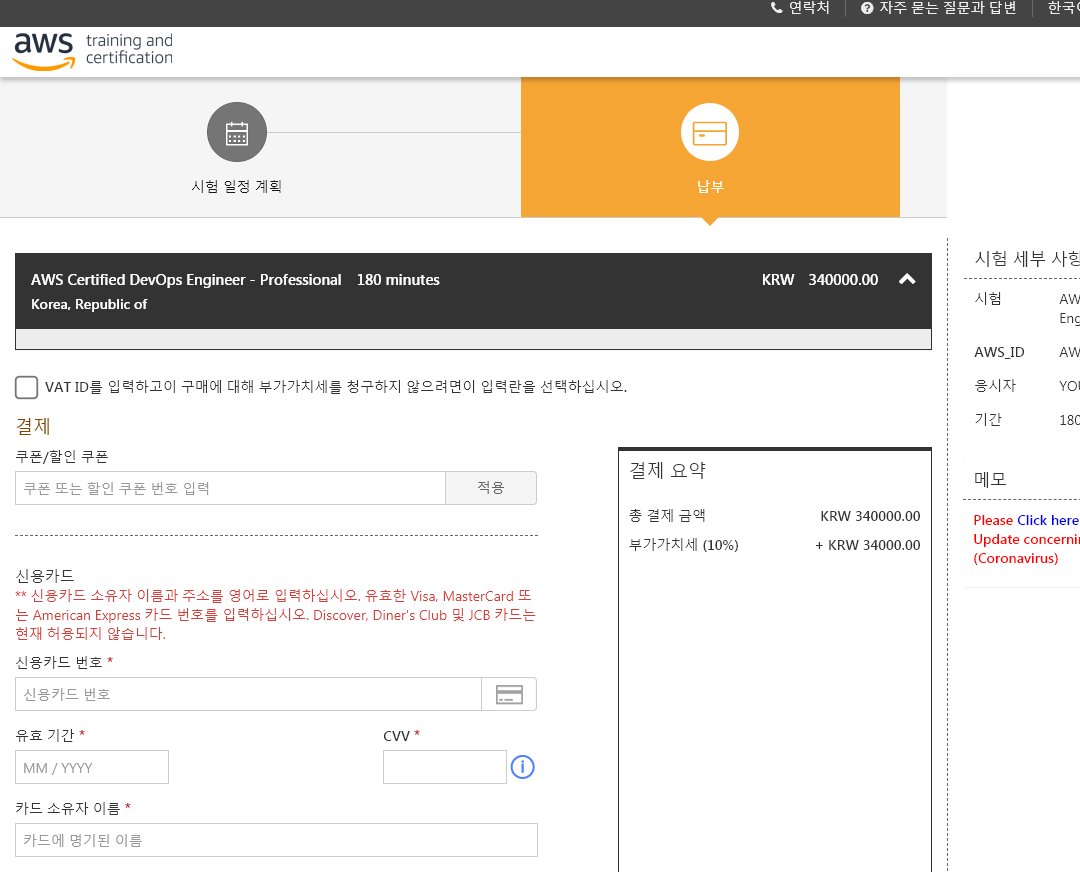The image size is (1080, 872).
Task: Click the AWS training and certification logo
Action: click(93, 50)
